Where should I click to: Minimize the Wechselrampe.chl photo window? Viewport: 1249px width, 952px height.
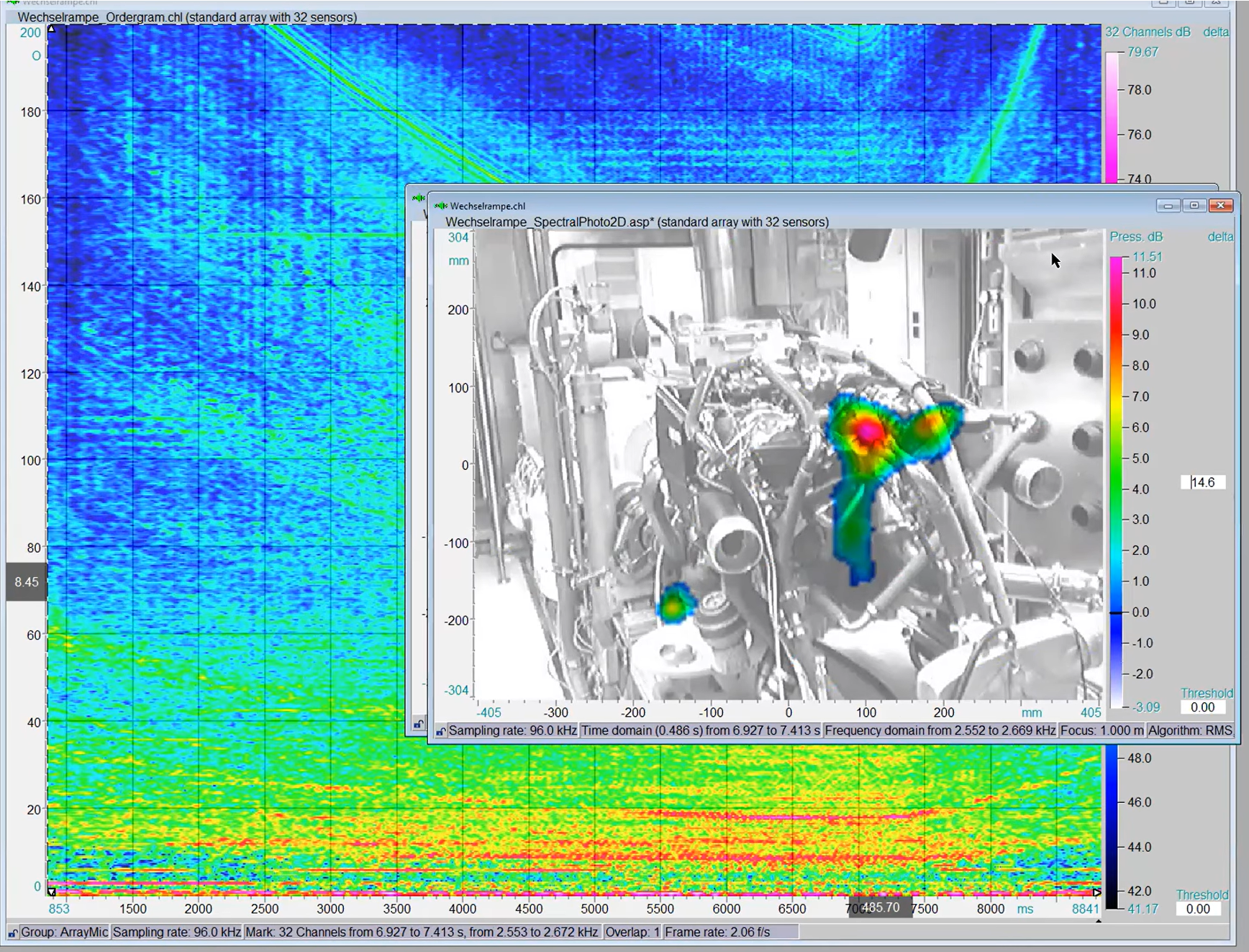(1168, 206)
